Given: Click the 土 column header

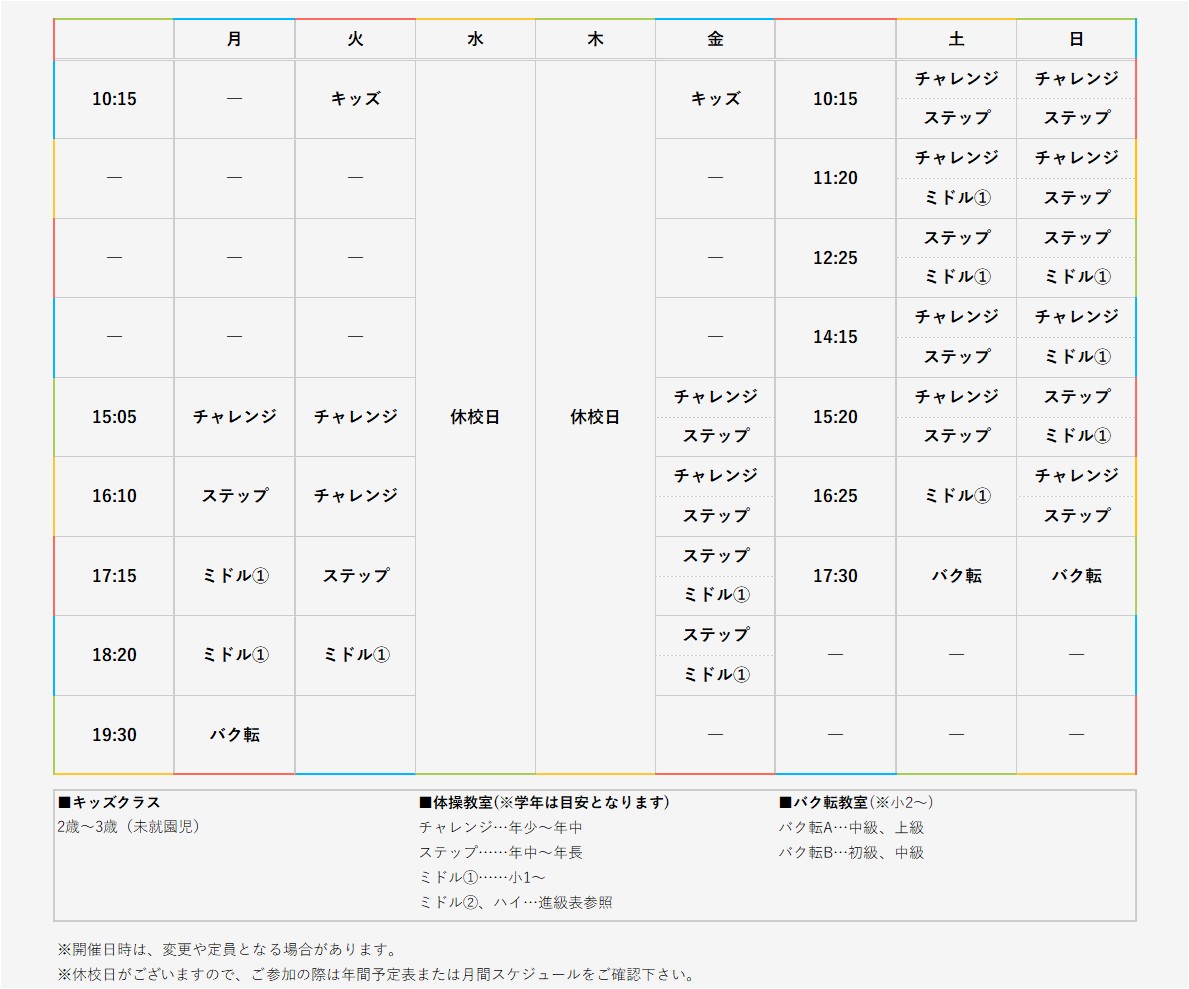Looking at the screenshot, I should [955, 39].
